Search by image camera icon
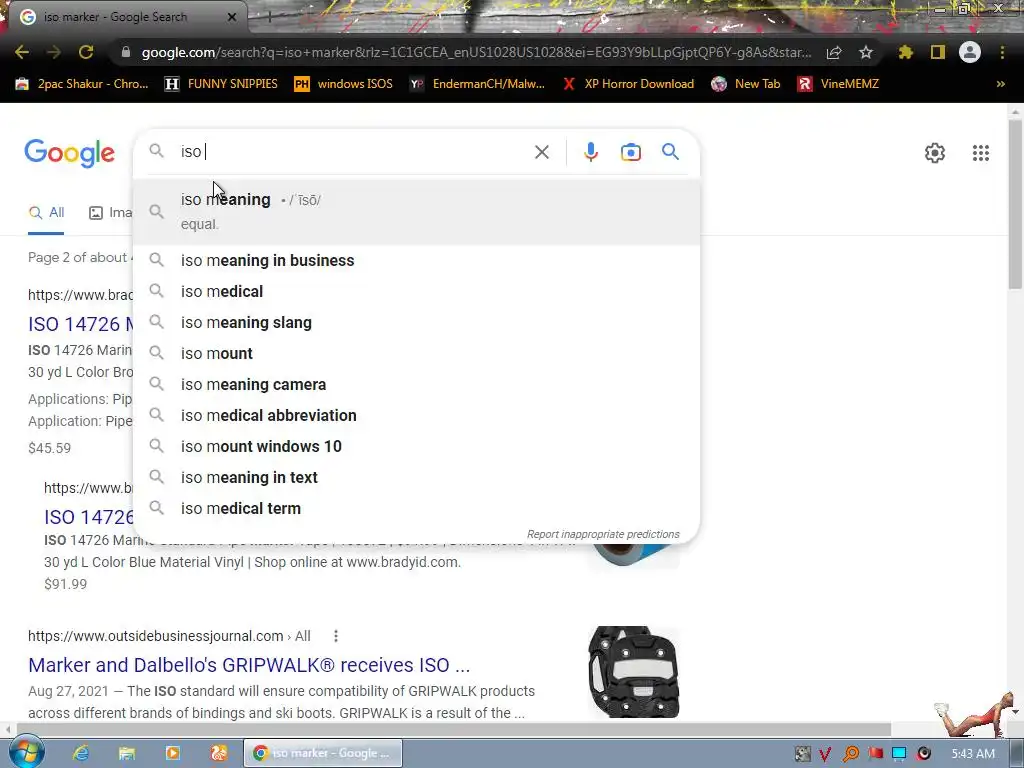The width and height of the screenshot is (1024, 768). click(x=630, y=152)
